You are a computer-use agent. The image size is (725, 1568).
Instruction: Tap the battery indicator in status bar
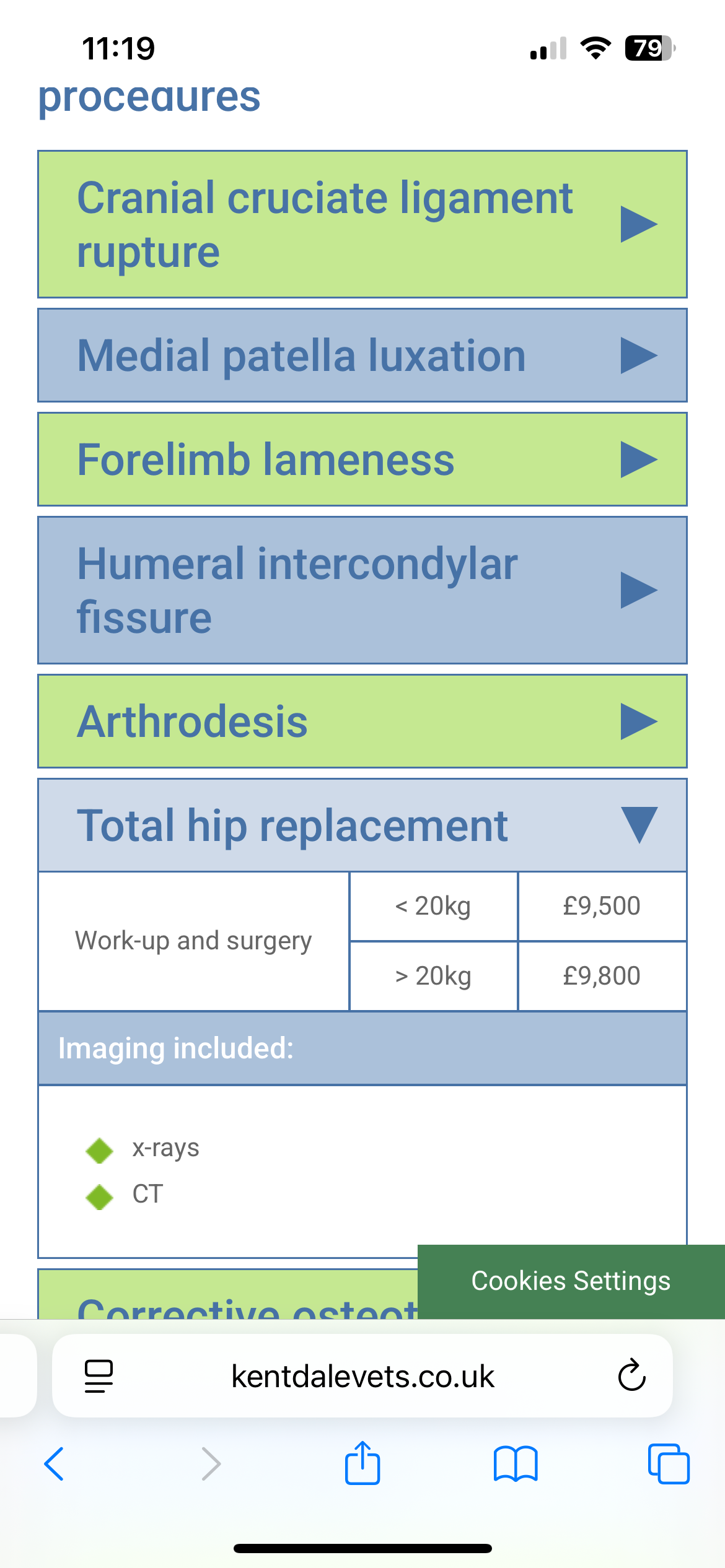coord(649,48)
